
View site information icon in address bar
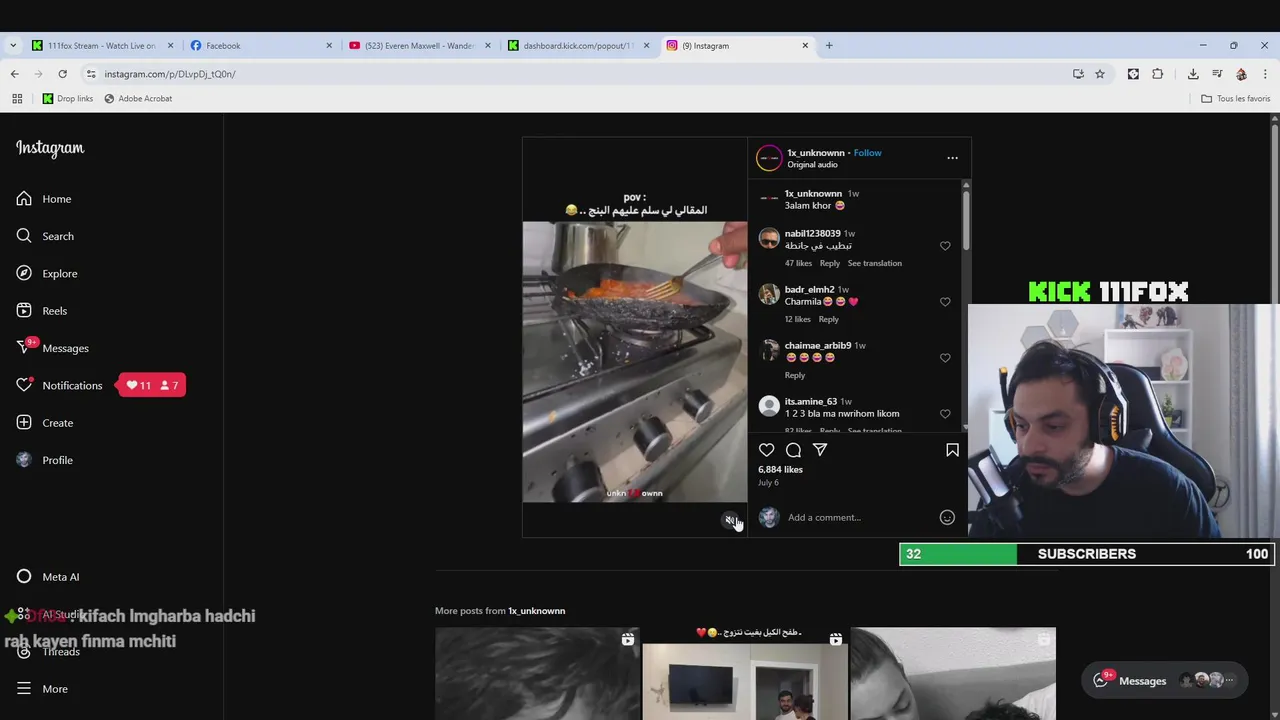coord(91,74)
